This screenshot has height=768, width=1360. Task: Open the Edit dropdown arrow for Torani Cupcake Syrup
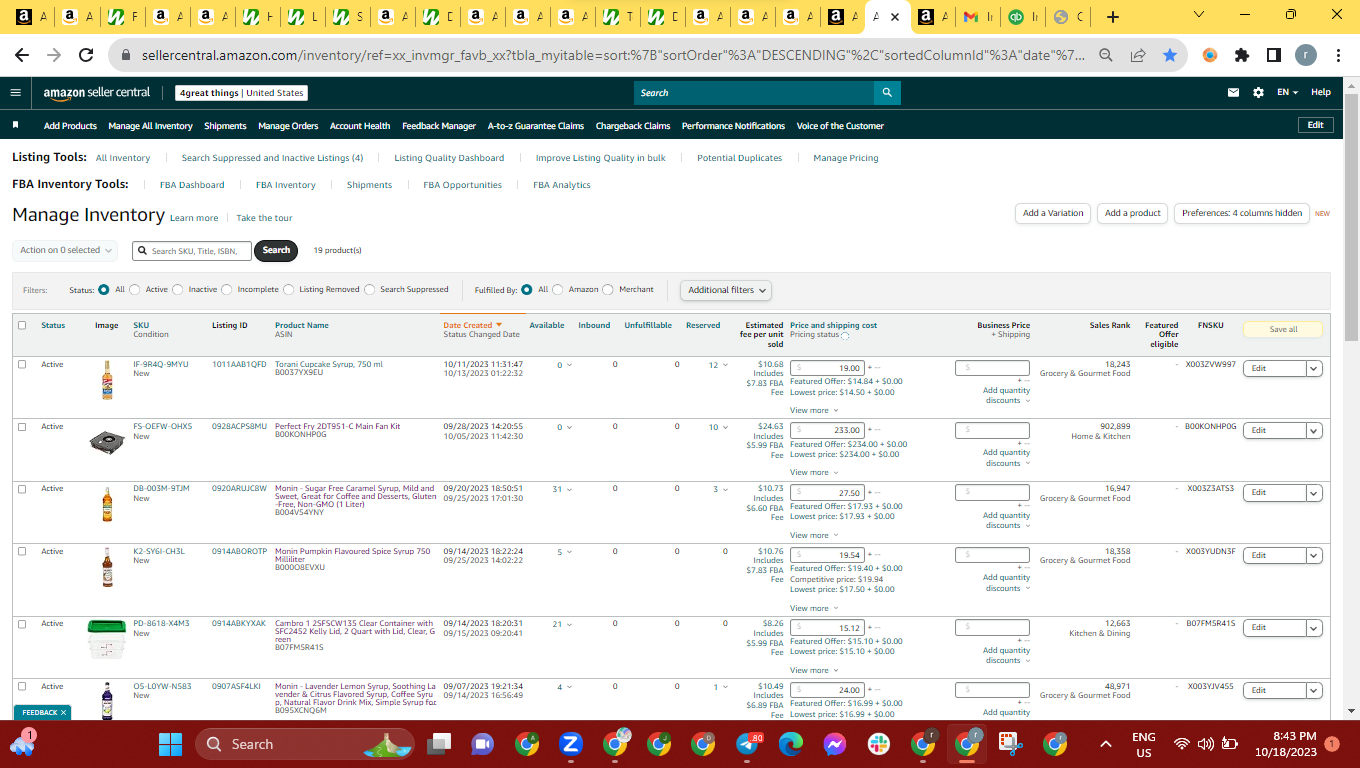tap(1314, 368)
